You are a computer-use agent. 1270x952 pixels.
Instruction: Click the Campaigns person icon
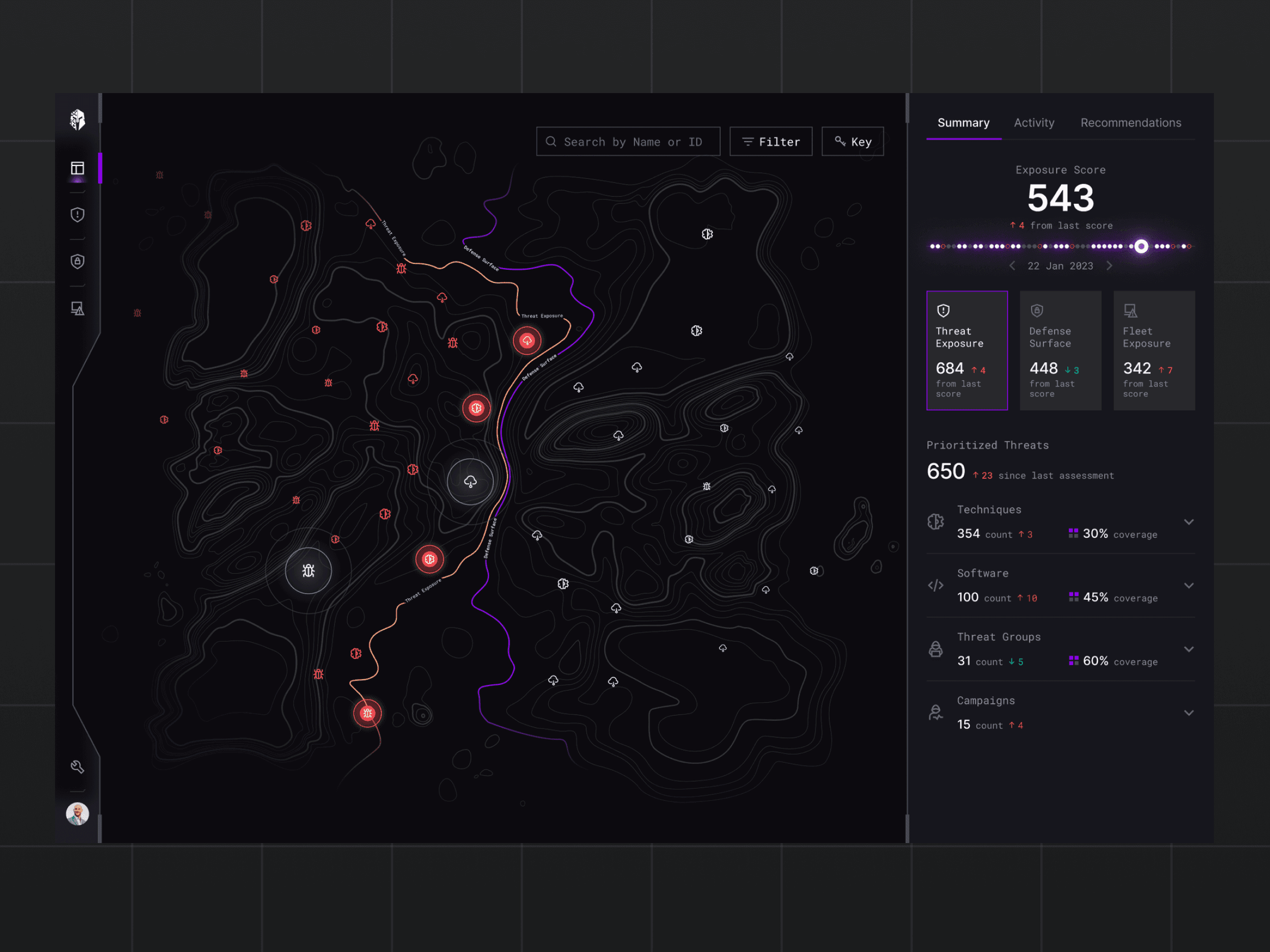click(936, 713)
